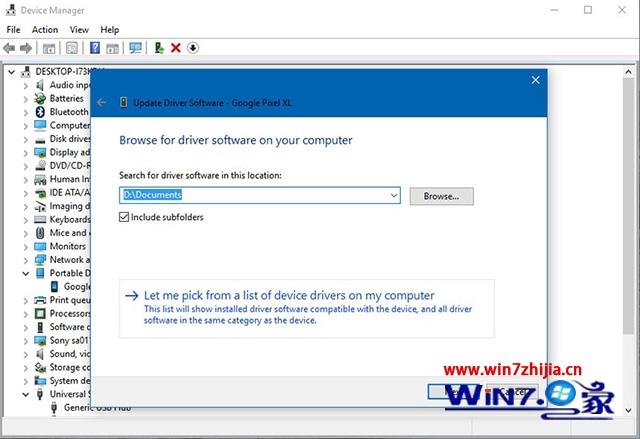Image resolution: width=640 pixels, height=439 pixels.
Task: Open the File menu
Action: 13,30
